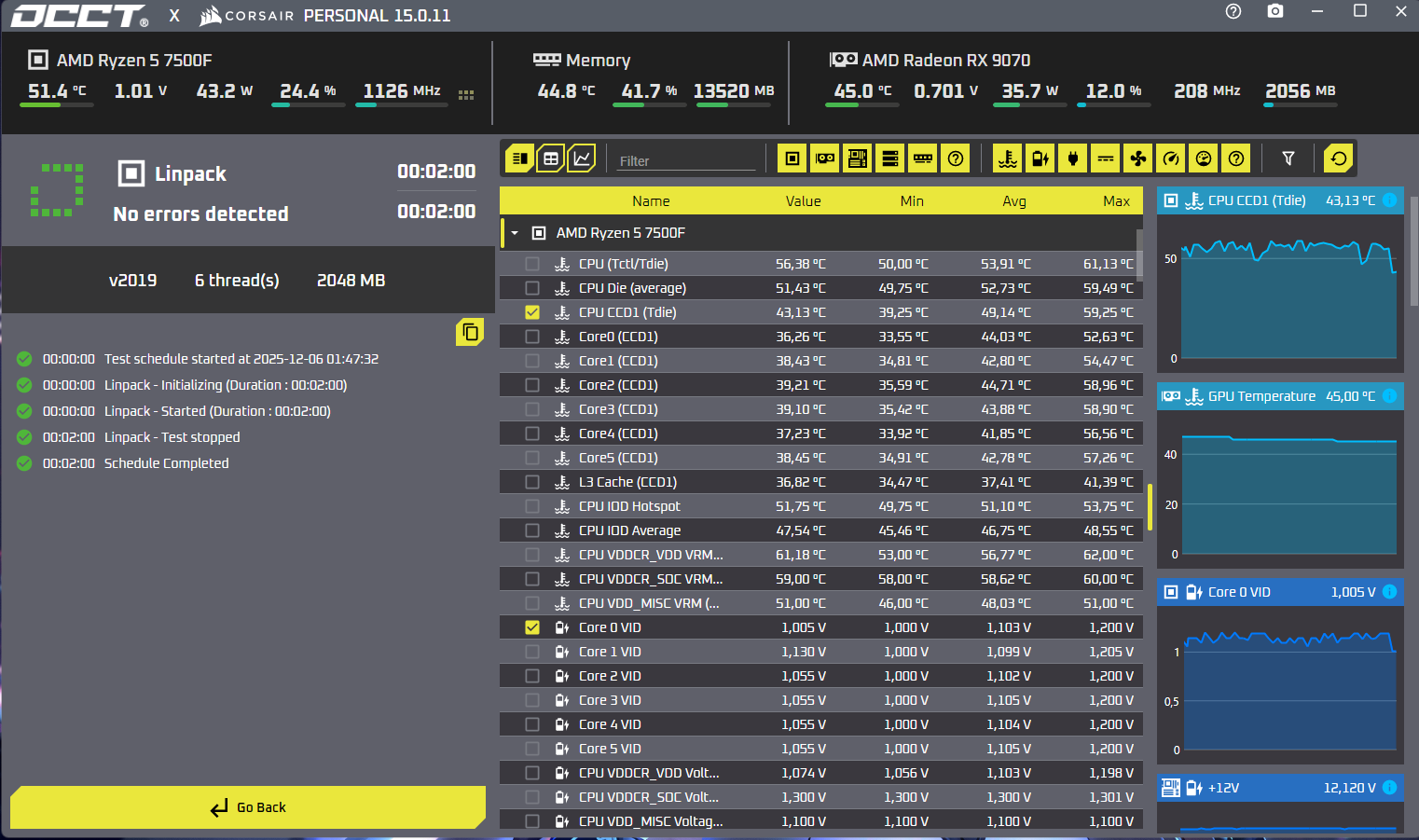Check the Core 1 VID checkbox
The width and height of the screenshot is (1419, 840).
coord(532,652)
